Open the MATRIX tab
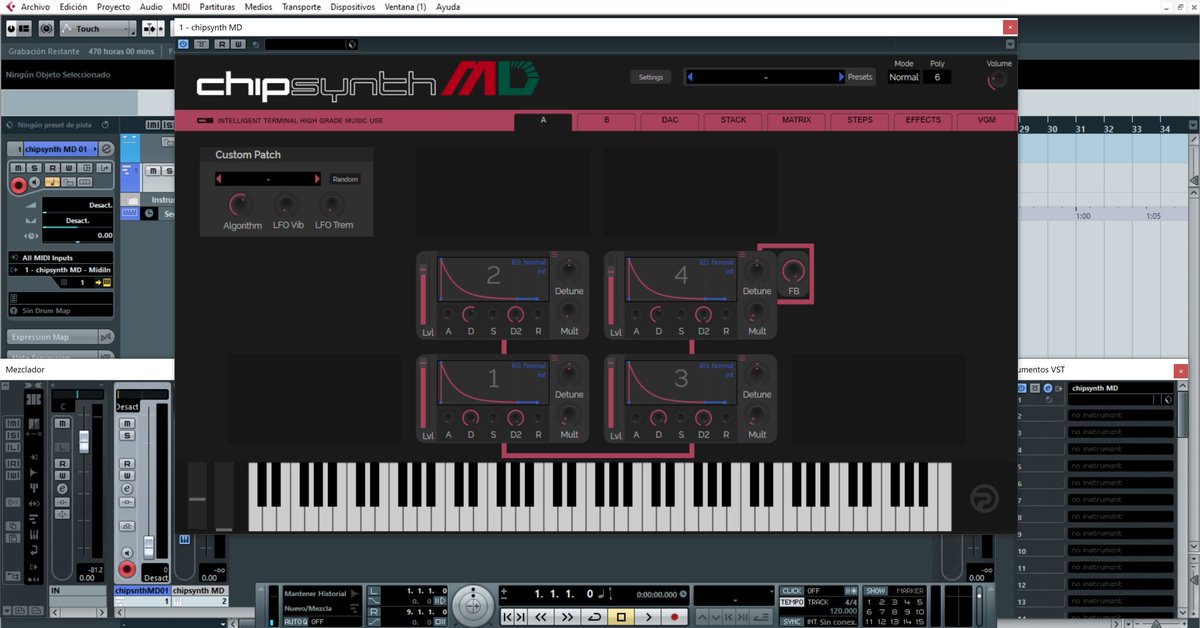The image size is (1200, 628). 796,121
